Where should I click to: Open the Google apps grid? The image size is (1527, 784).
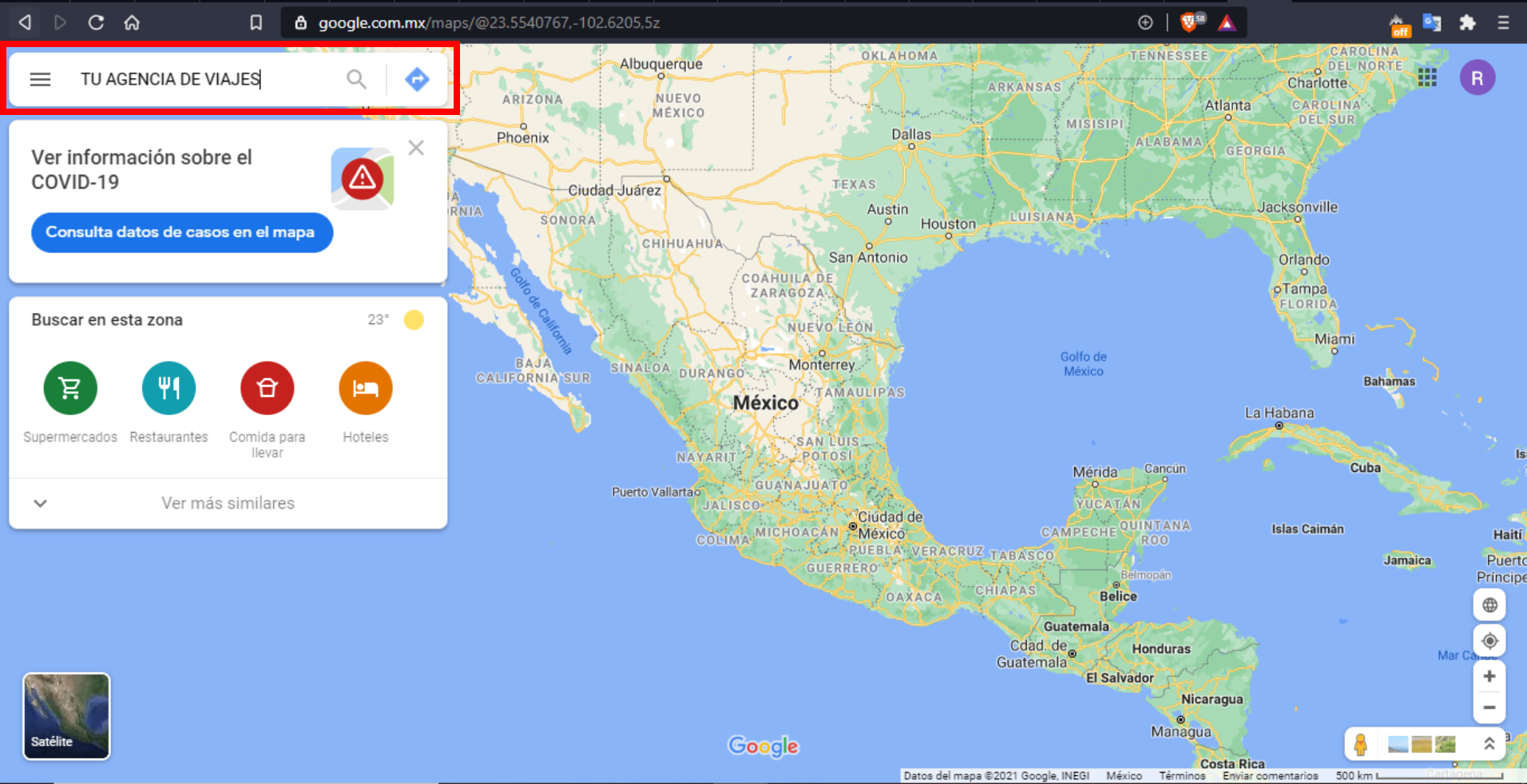tap(1427, 77)
